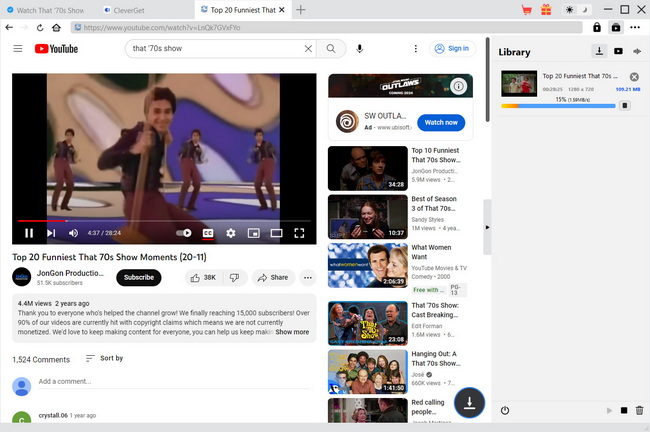Image resolution: width=650 pixels, height=432 pixels.
Task: Close the Top 20 Funniest tab
Action: click(x=282, y=10)
